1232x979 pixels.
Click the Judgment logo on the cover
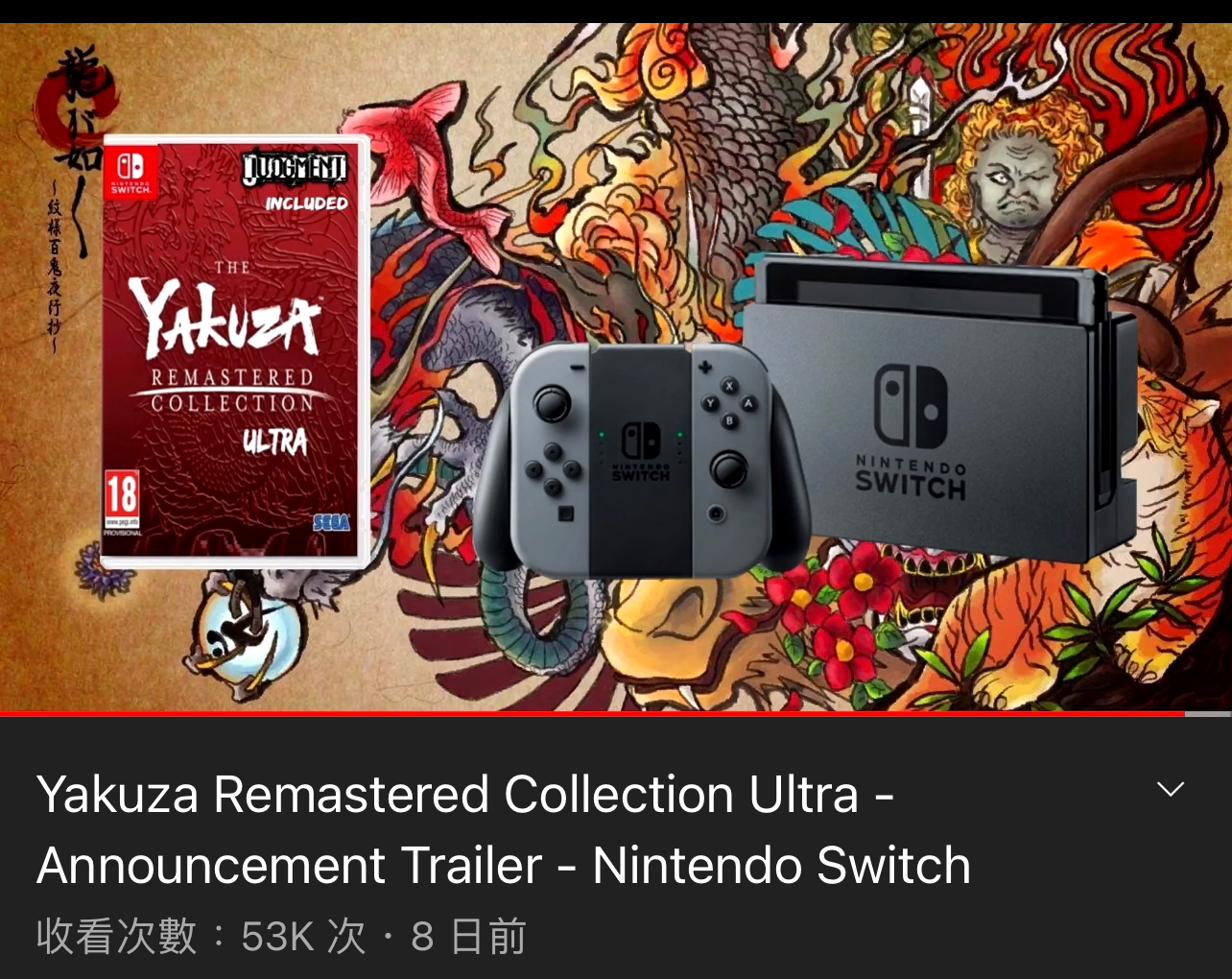295,171
